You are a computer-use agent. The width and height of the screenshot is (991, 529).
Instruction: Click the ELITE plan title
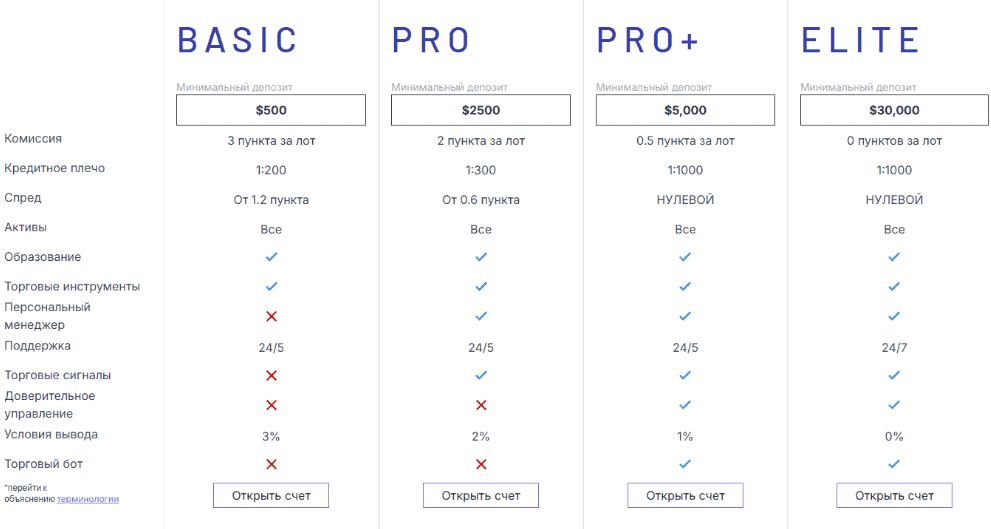click(x=860, y=40)
